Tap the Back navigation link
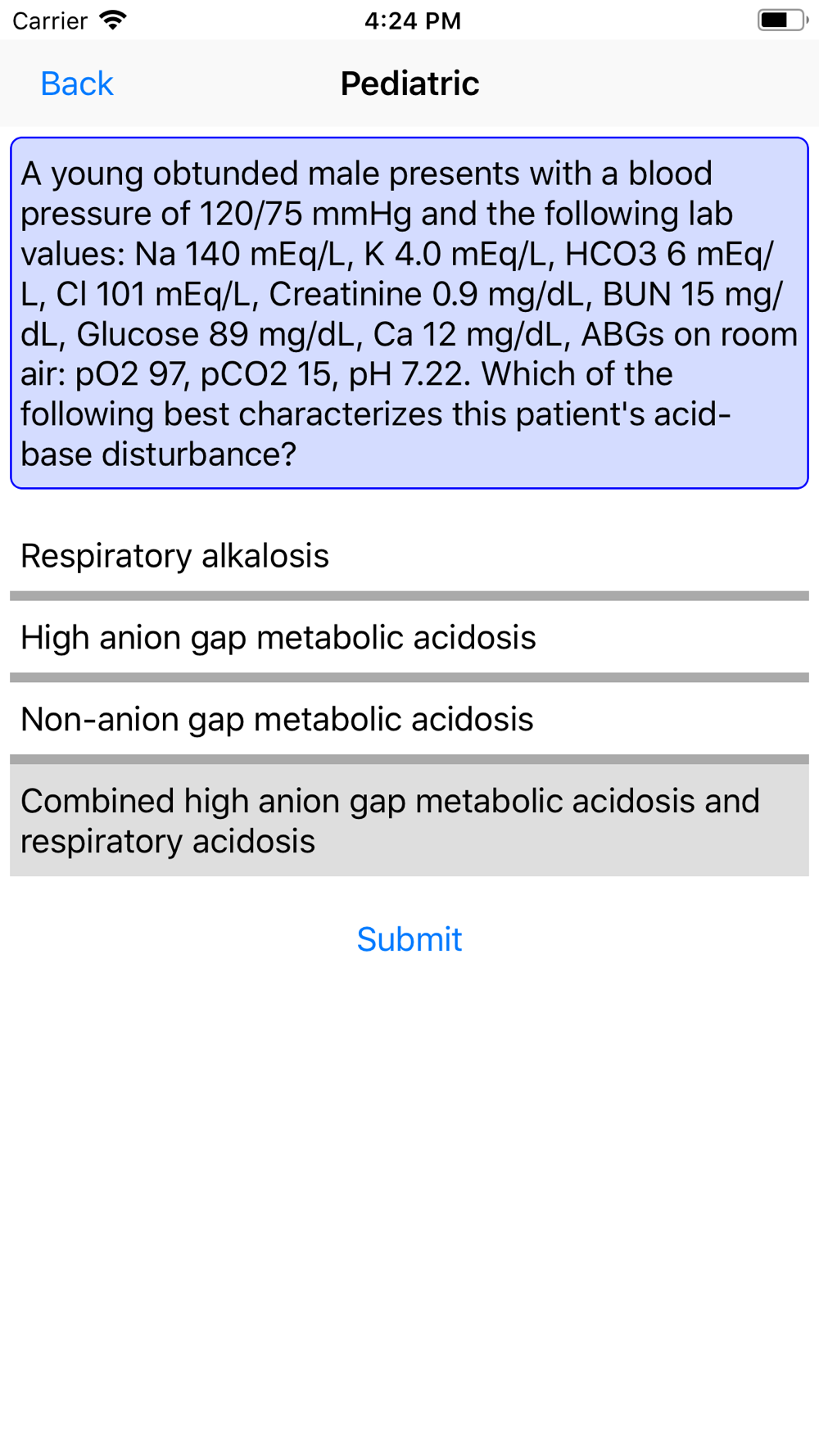Viewport: 819px width, 1456px height. (x=76, y=84)
